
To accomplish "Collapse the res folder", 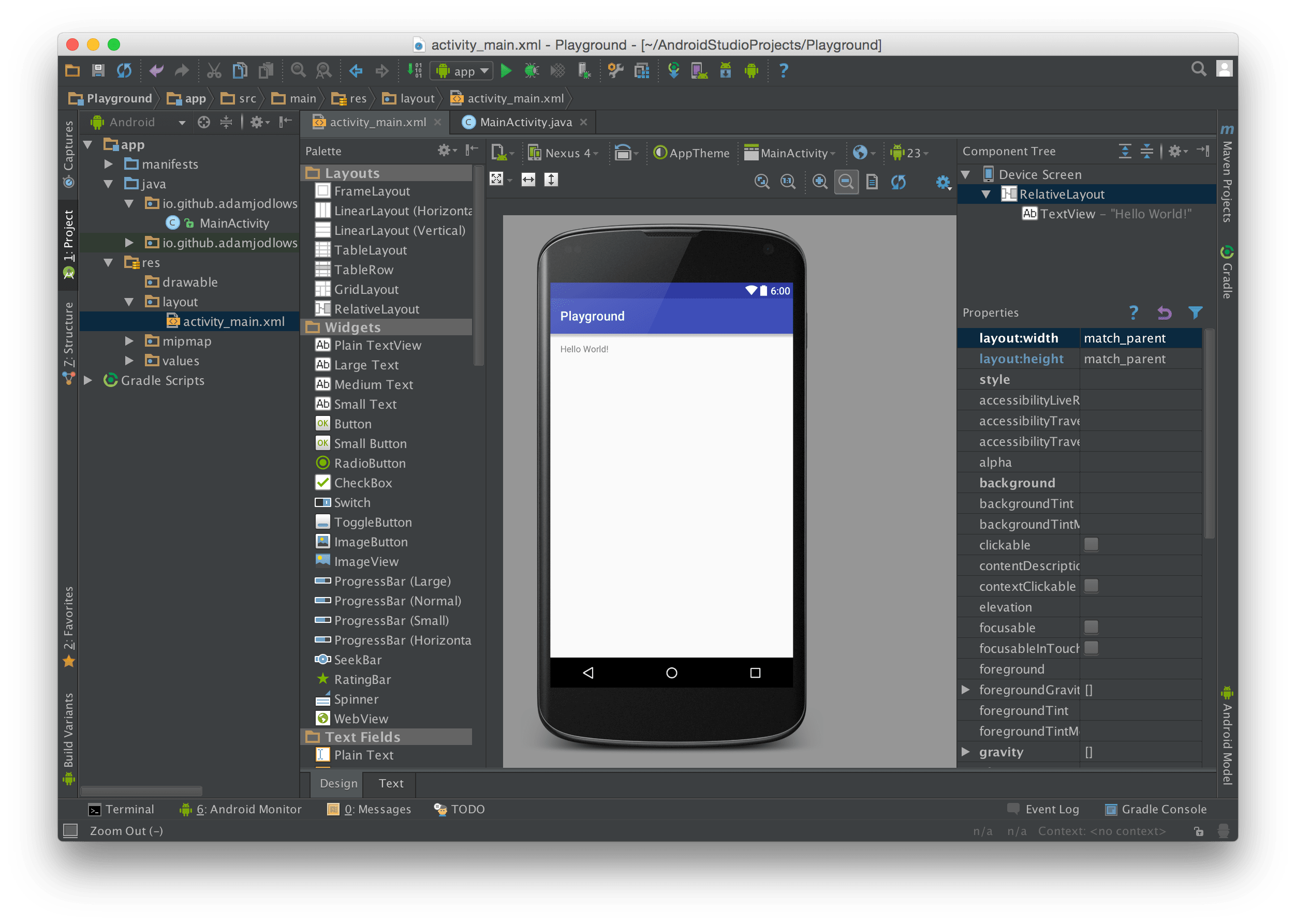I will [x=108, y=262].
